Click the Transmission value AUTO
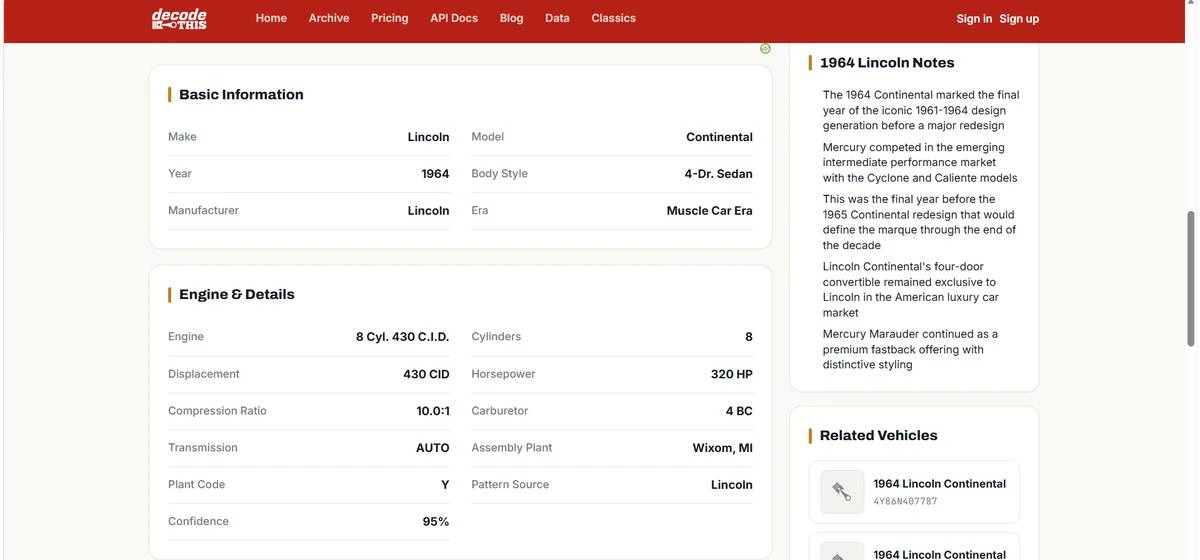The width and height of the screenshot is (1200, 560). 432,448
